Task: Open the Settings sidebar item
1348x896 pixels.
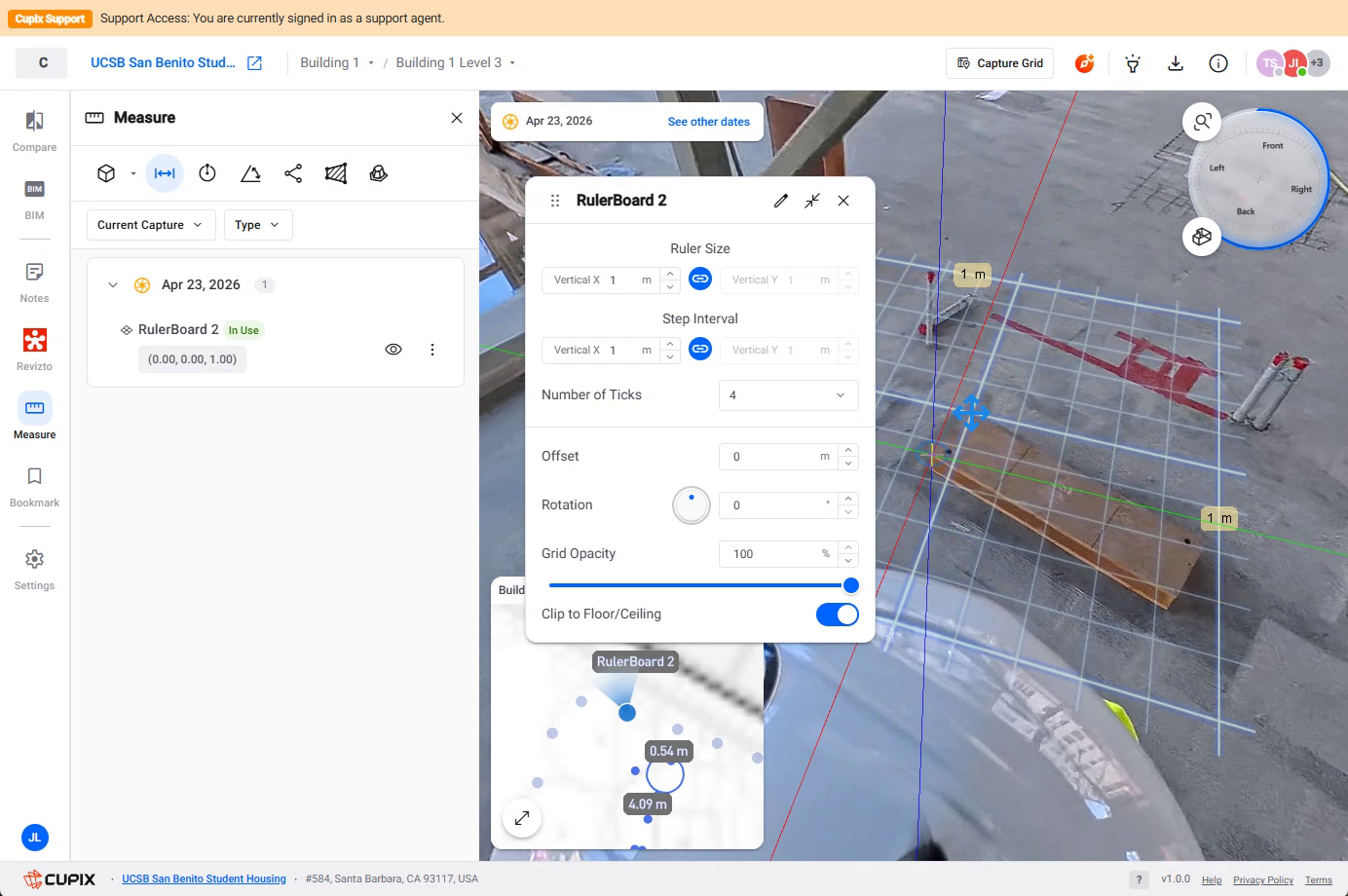Action: (34, 570)
